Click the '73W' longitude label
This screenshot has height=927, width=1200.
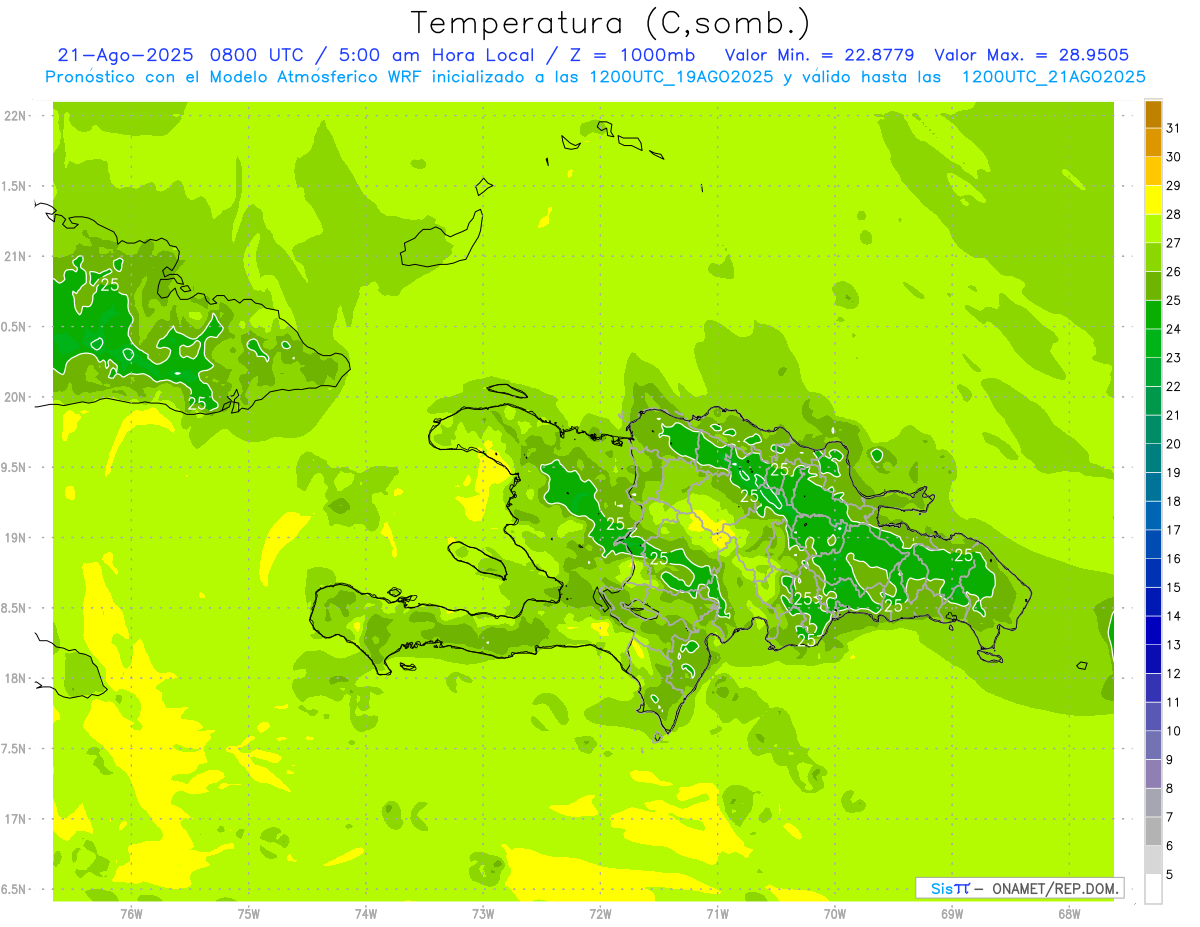click(483, 914)
